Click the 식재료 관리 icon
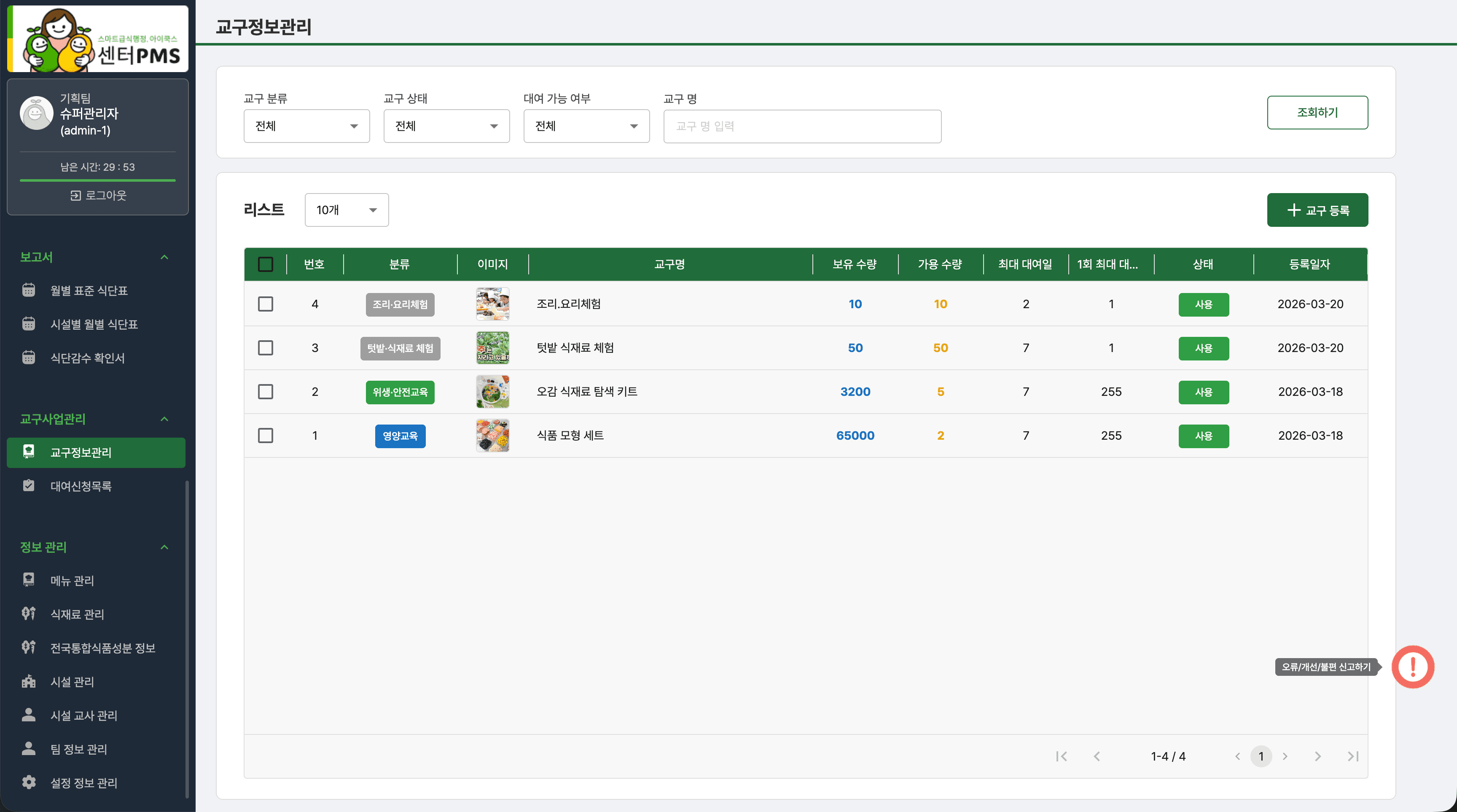 pos(28,614)
